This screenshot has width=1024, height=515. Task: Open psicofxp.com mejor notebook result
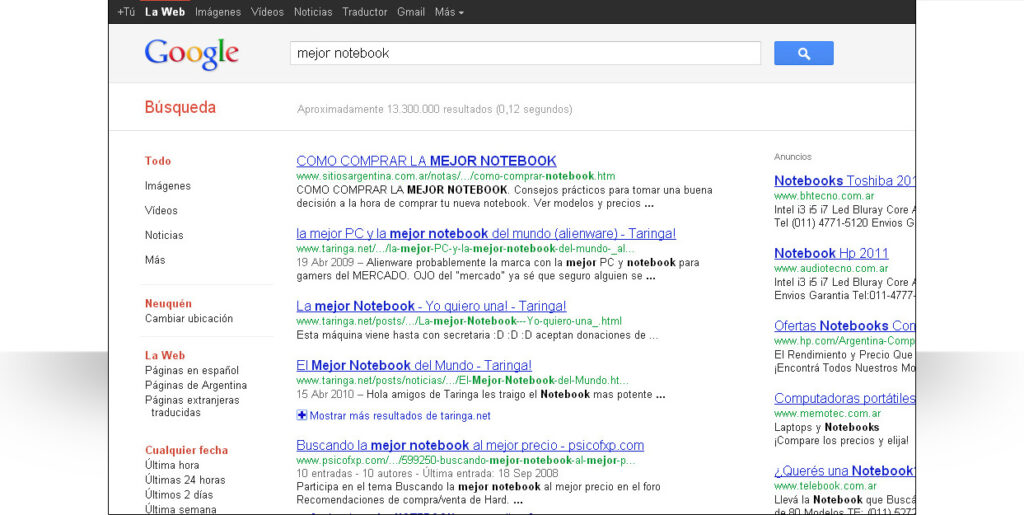point(470,445)
